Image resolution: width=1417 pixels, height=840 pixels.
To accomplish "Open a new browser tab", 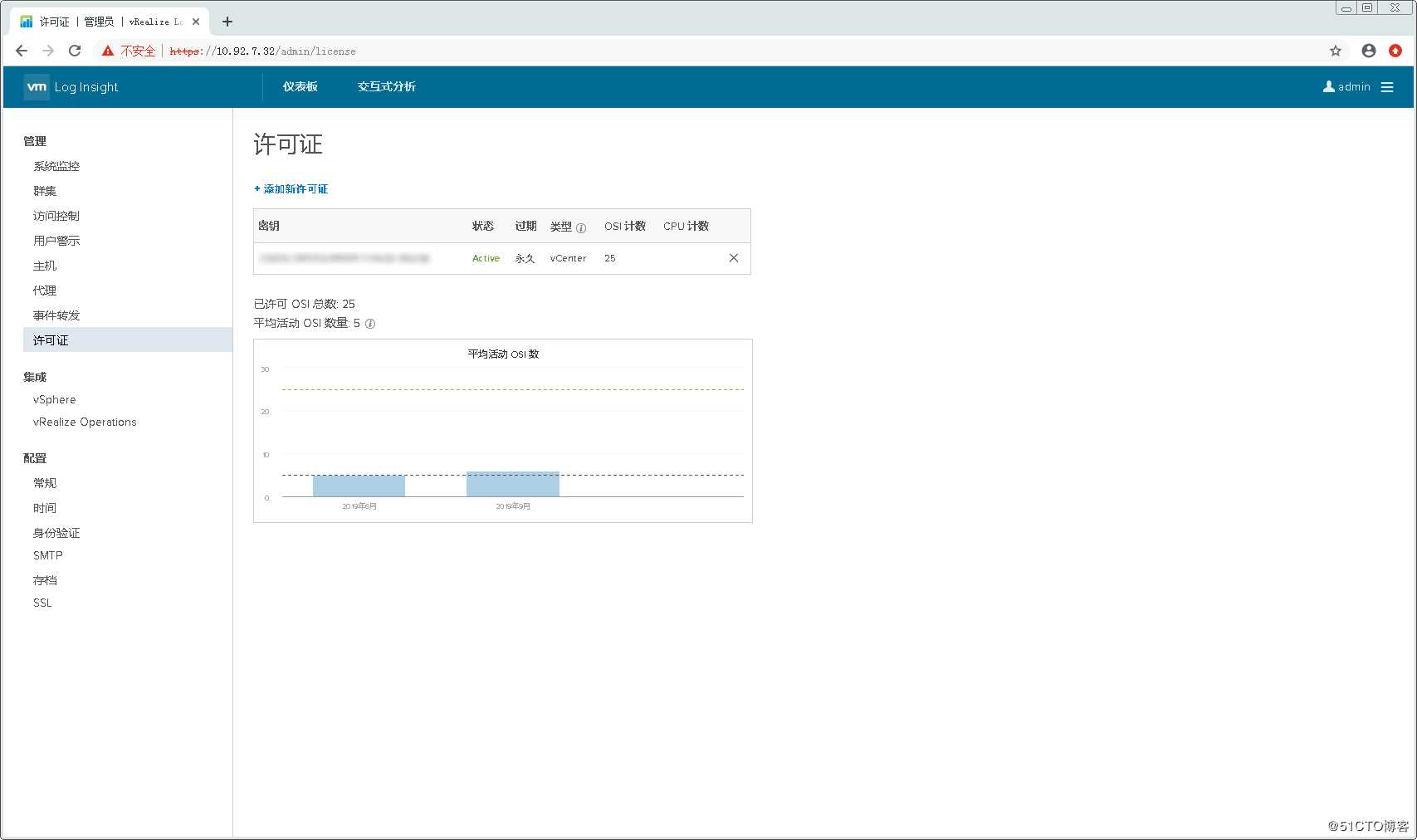I will point(227,22).
